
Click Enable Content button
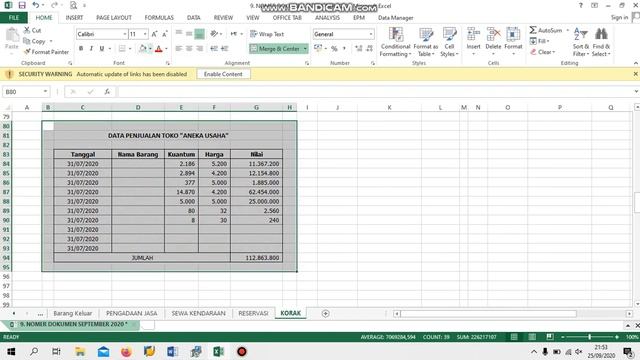tap(223, 74)
